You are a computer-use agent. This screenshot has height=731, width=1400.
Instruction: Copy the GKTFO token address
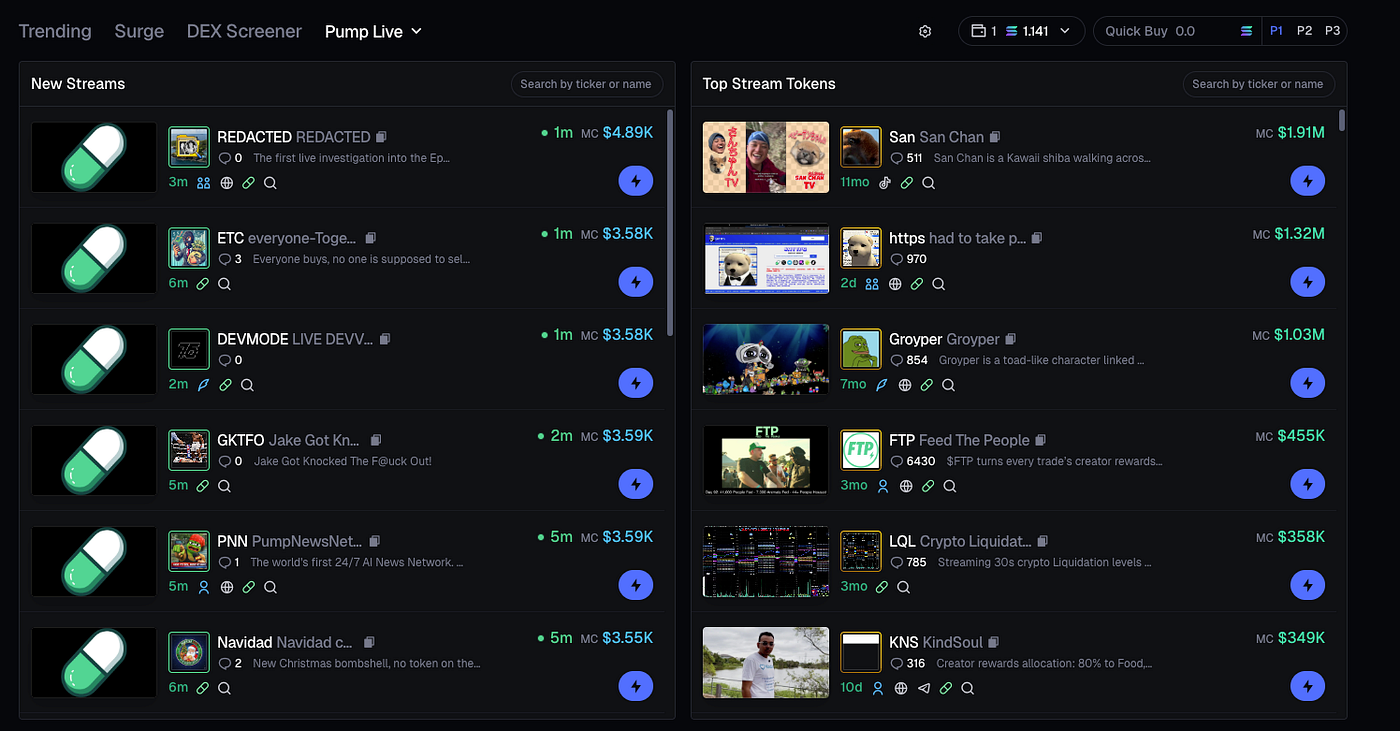376,440
